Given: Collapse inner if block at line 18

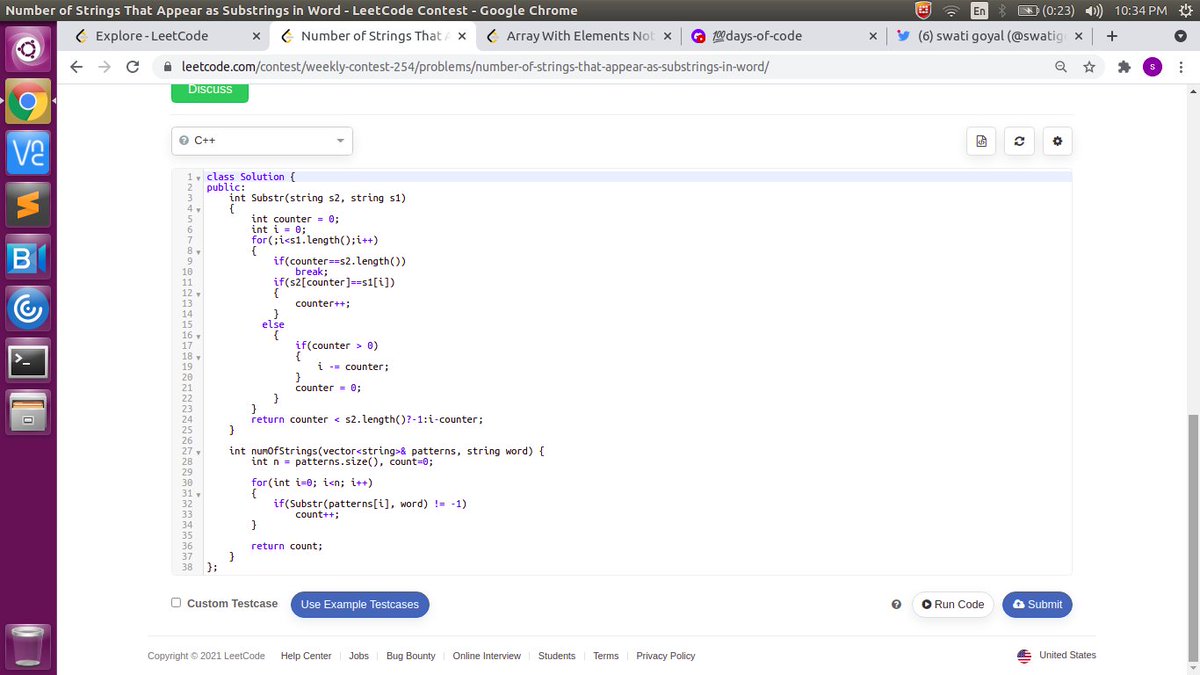Looking at the screenshot, I should click(x=198, y=357).
